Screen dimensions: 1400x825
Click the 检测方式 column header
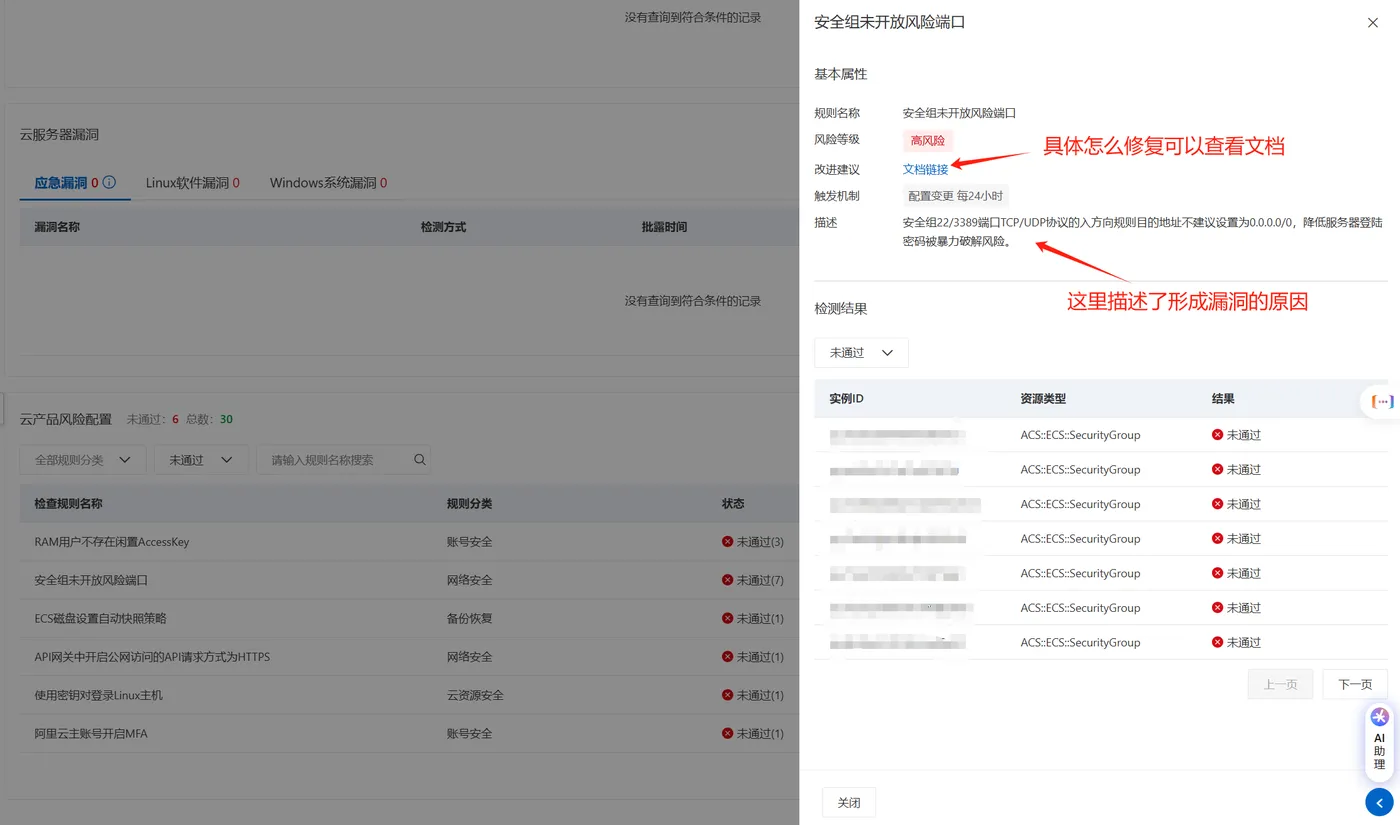tap(444, 227)
